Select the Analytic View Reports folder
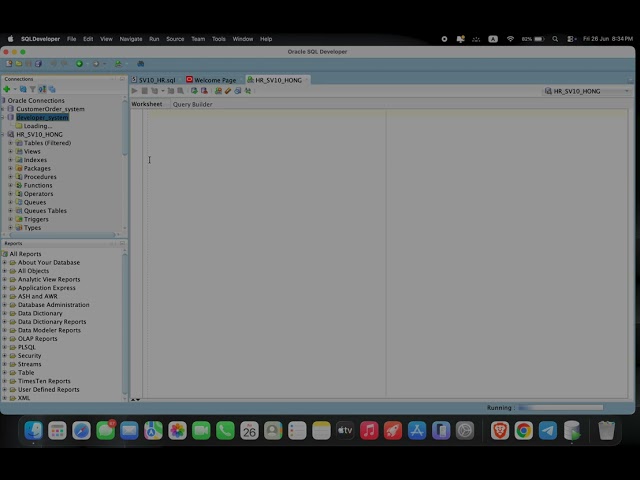The width and height of the screenshot is (640, 480). [x=49, y=280]
